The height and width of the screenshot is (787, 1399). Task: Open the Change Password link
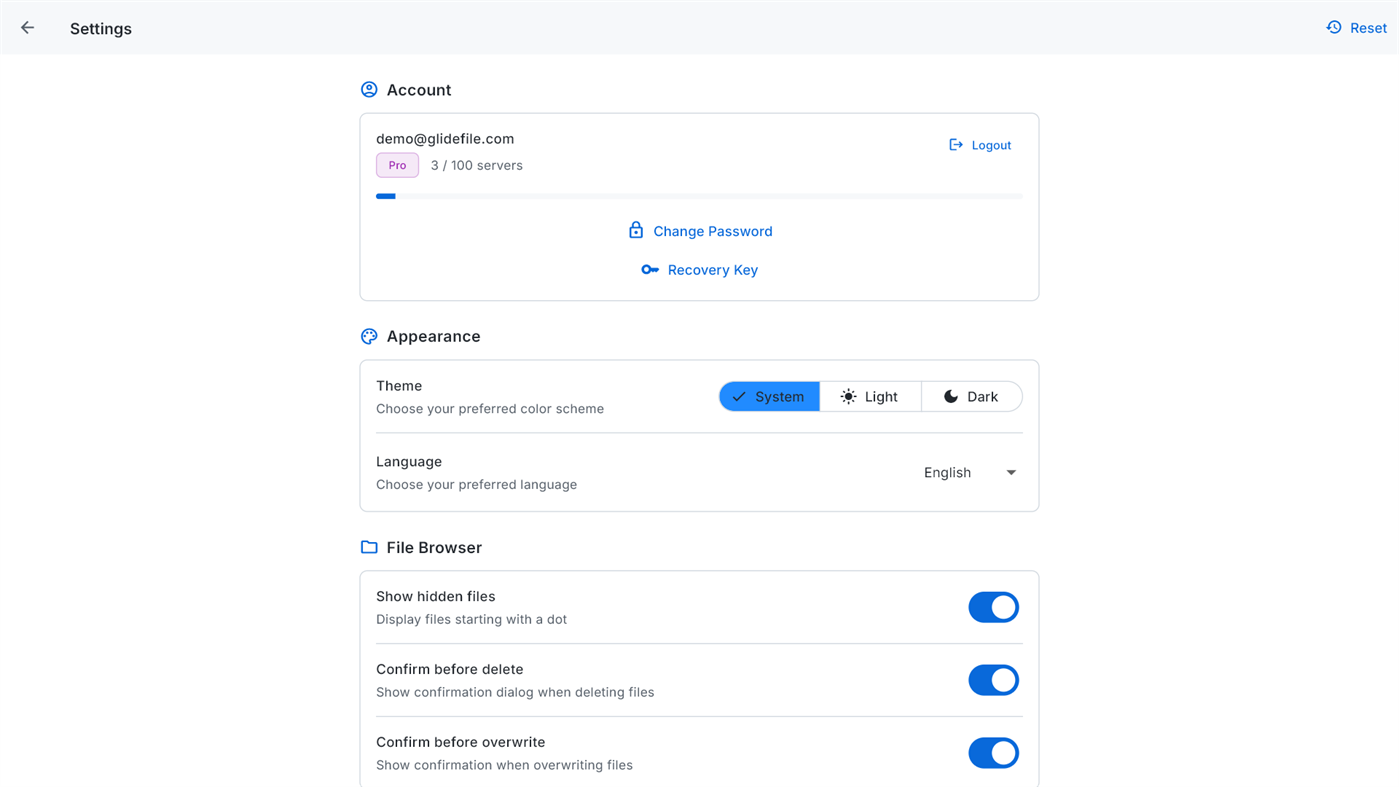pos(700,231)
